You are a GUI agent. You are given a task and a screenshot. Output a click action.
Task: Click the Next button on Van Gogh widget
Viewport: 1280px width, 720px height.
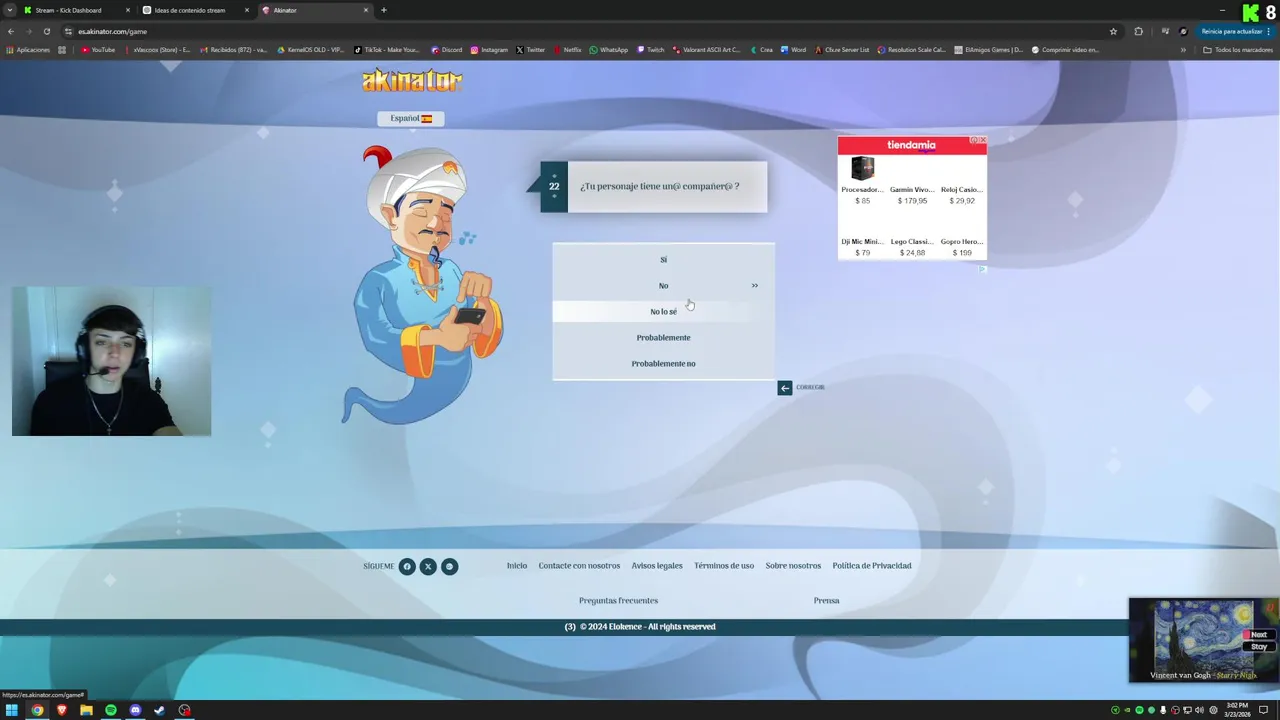[1257, 635]
